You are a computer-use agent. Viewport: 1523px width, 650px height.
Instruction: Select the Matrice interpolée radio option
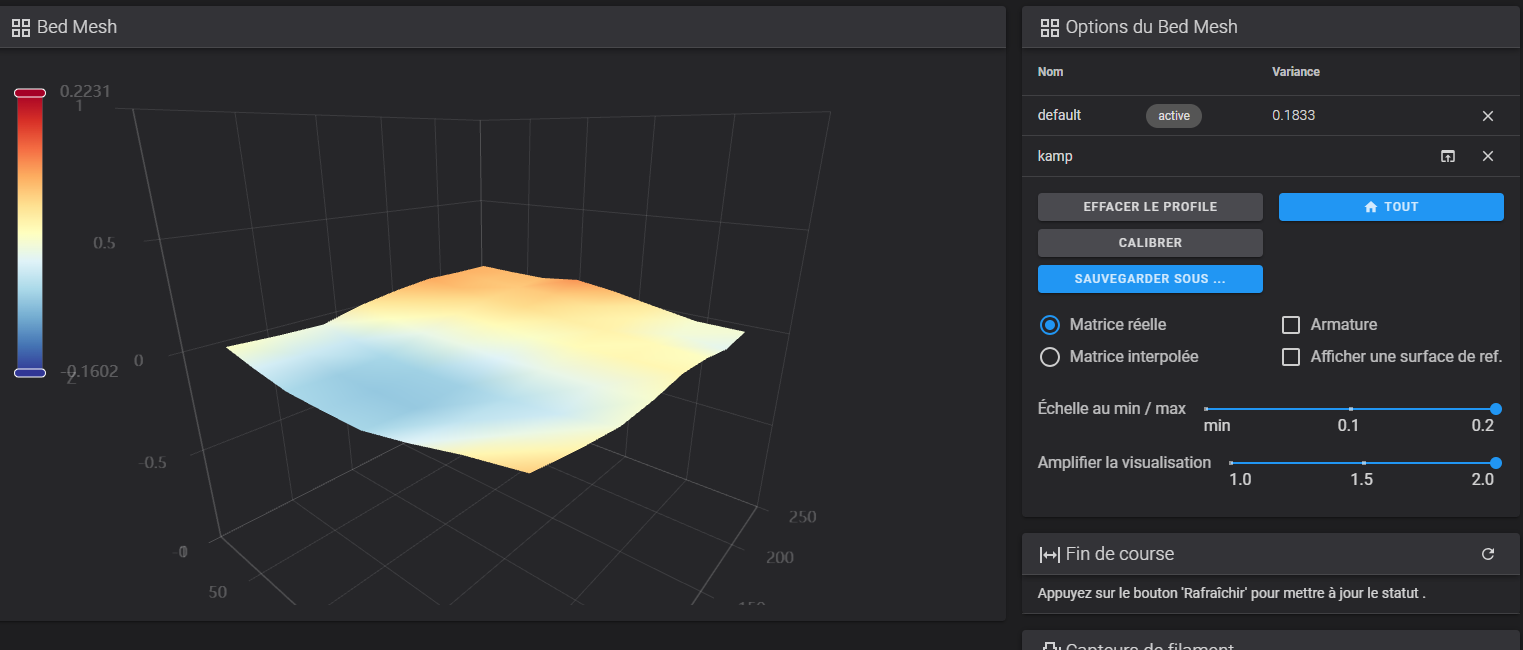(x=1050, y=357)
